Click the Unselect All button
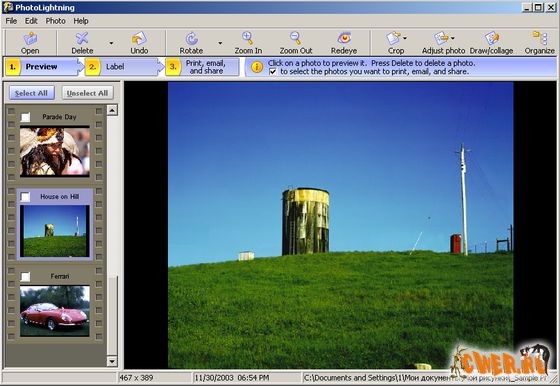Viewport: 560px width, 386px height. tap(88, 93)
